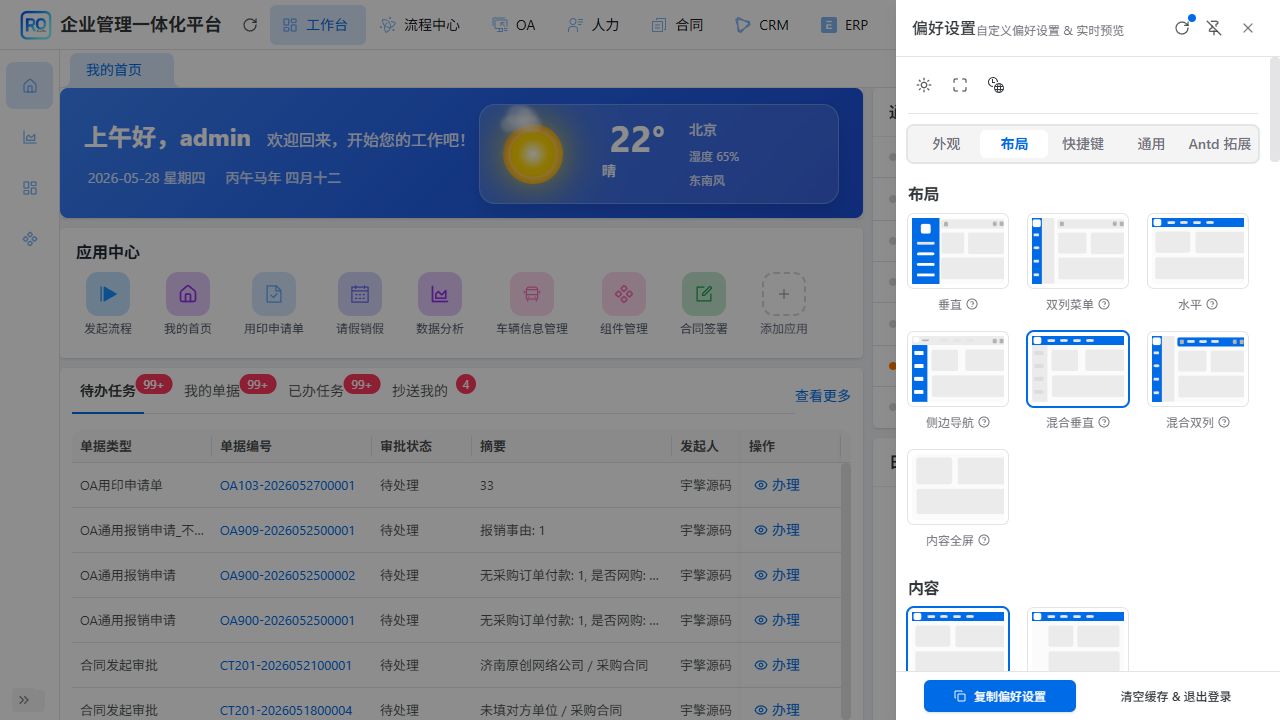The width and height of the screenshot is (1280, 720).
Task: Select the 垂直 layout thumbnail
Action: pyautogui.click(x=958, y=251)
